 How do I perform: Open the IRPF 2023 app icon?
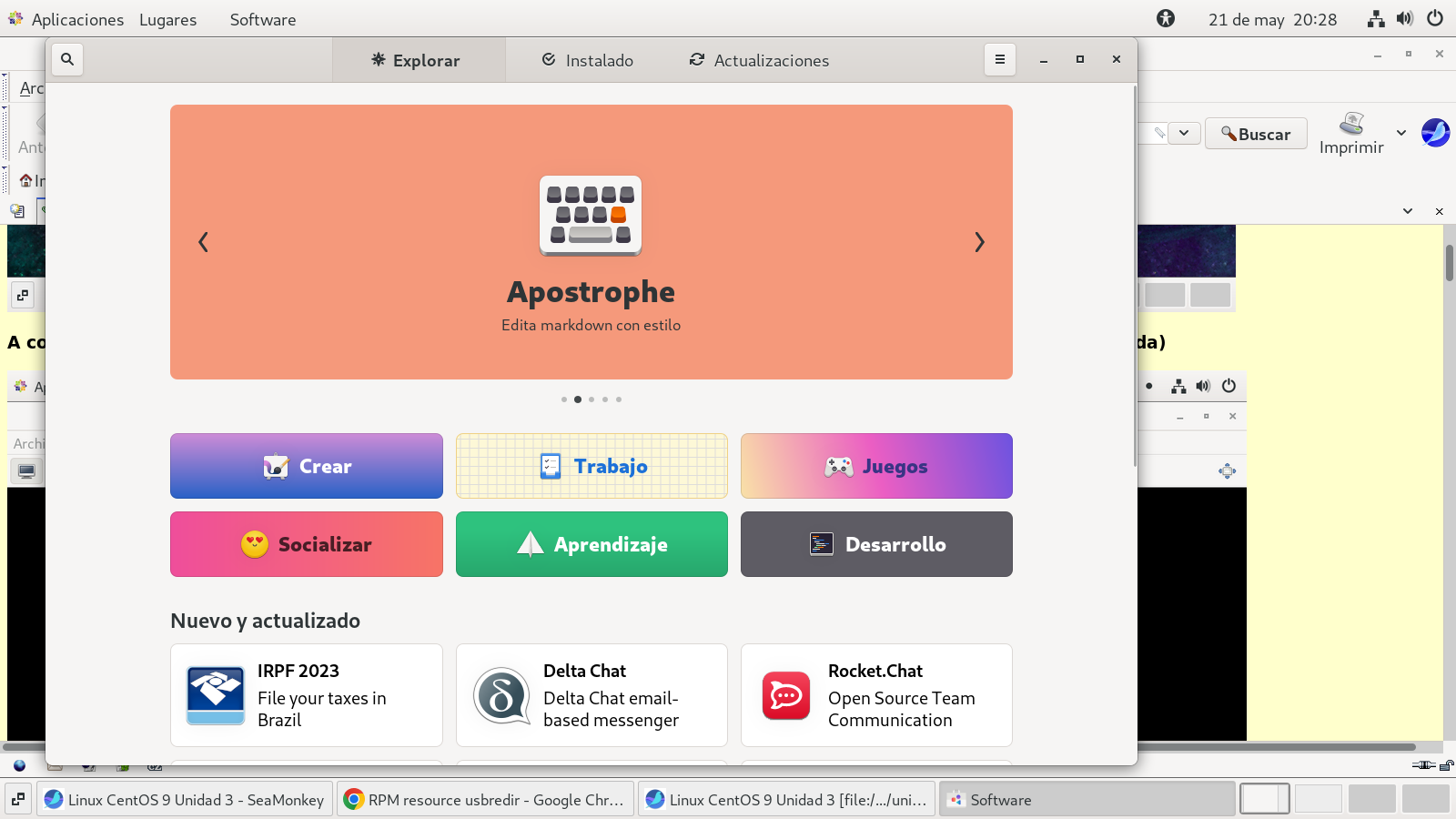coord(216,695)
